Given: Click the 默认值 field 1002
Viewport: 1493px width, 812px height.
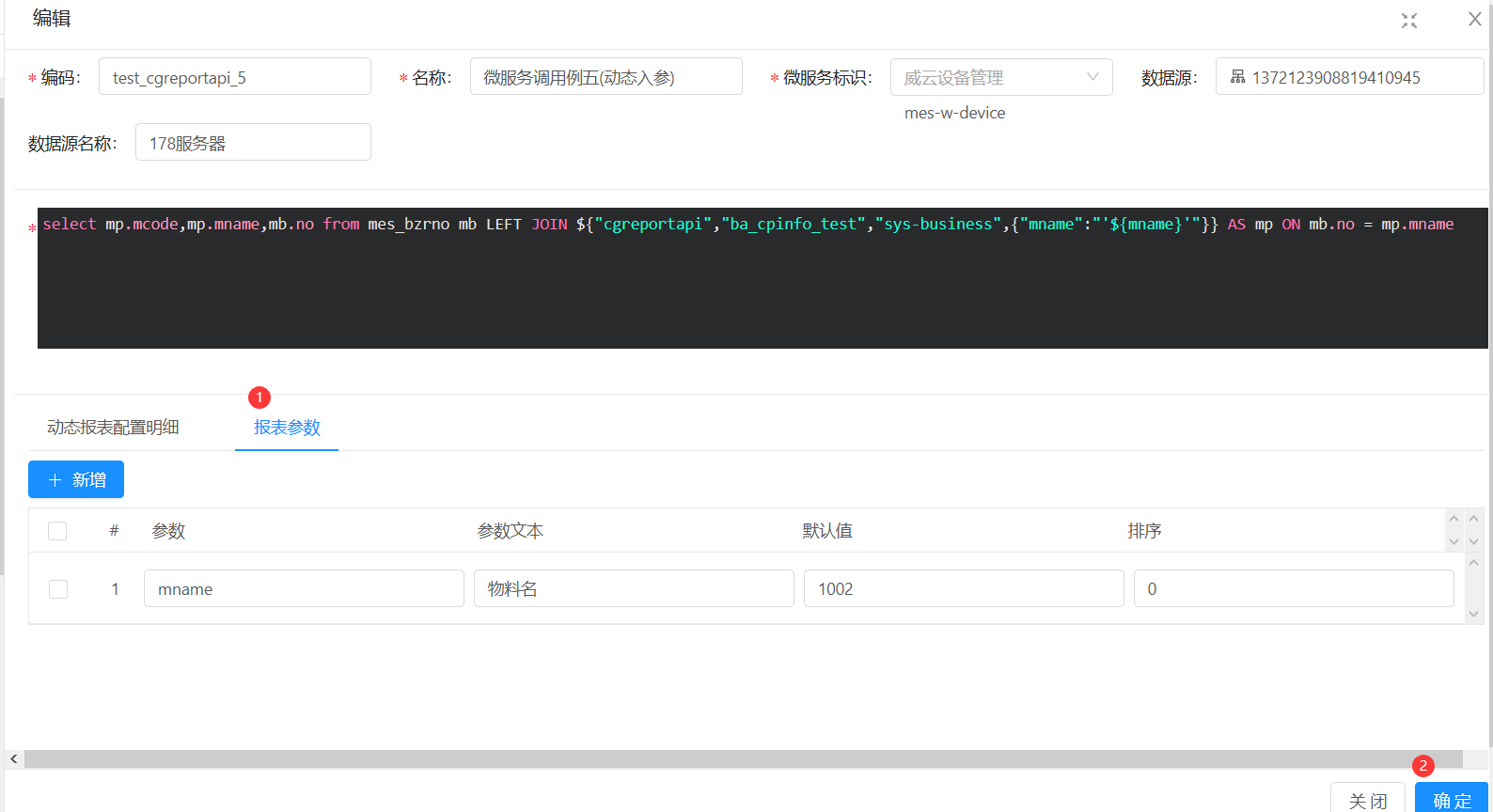Looking at the screenshot, I should 964,588.
